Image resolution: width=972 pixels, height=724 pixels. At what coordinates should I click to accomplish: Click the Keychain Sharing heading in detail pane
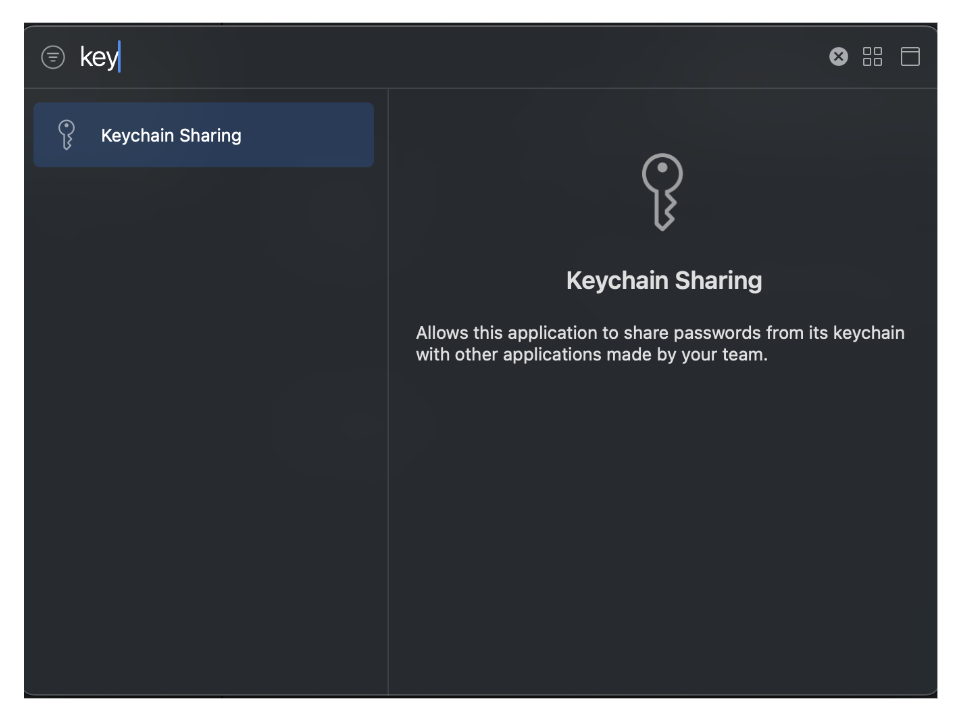(x=663, y=281)
